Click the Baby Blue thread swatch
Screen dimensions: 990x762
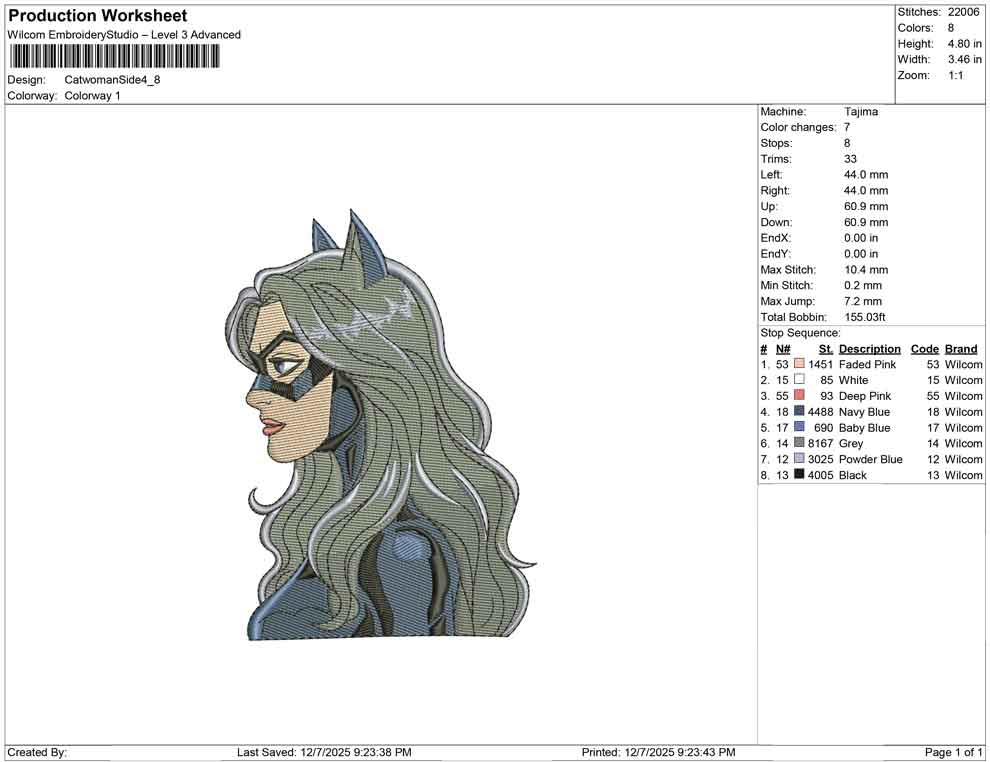(x=798, y=427)
